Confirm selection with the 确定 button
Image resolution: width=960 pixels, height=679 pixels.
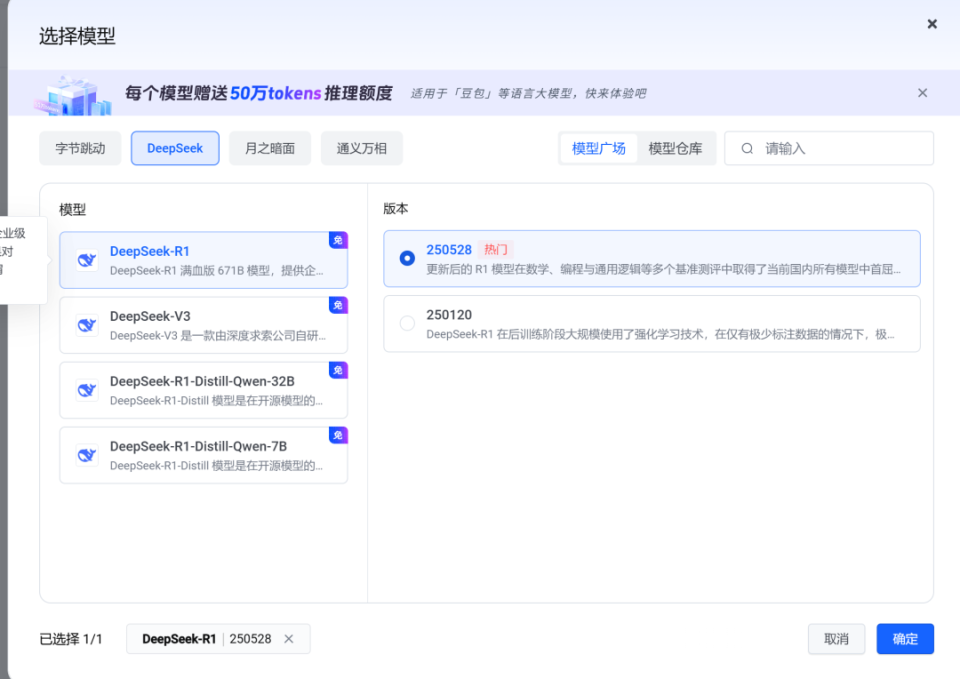pyautogui.click(x=905, y=639)
